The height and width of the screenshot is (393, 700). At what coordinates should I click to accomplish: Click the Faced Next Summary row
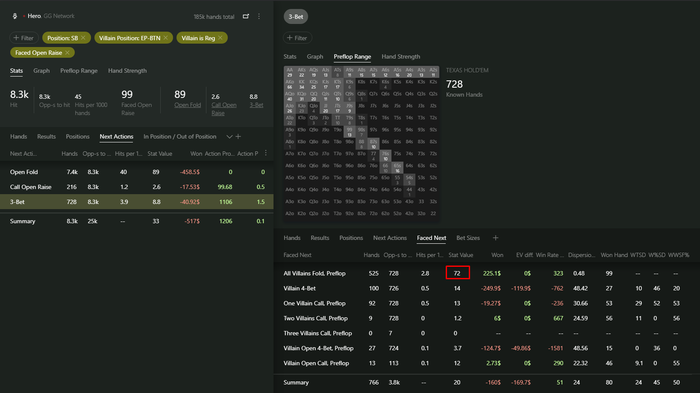[487, 383]
